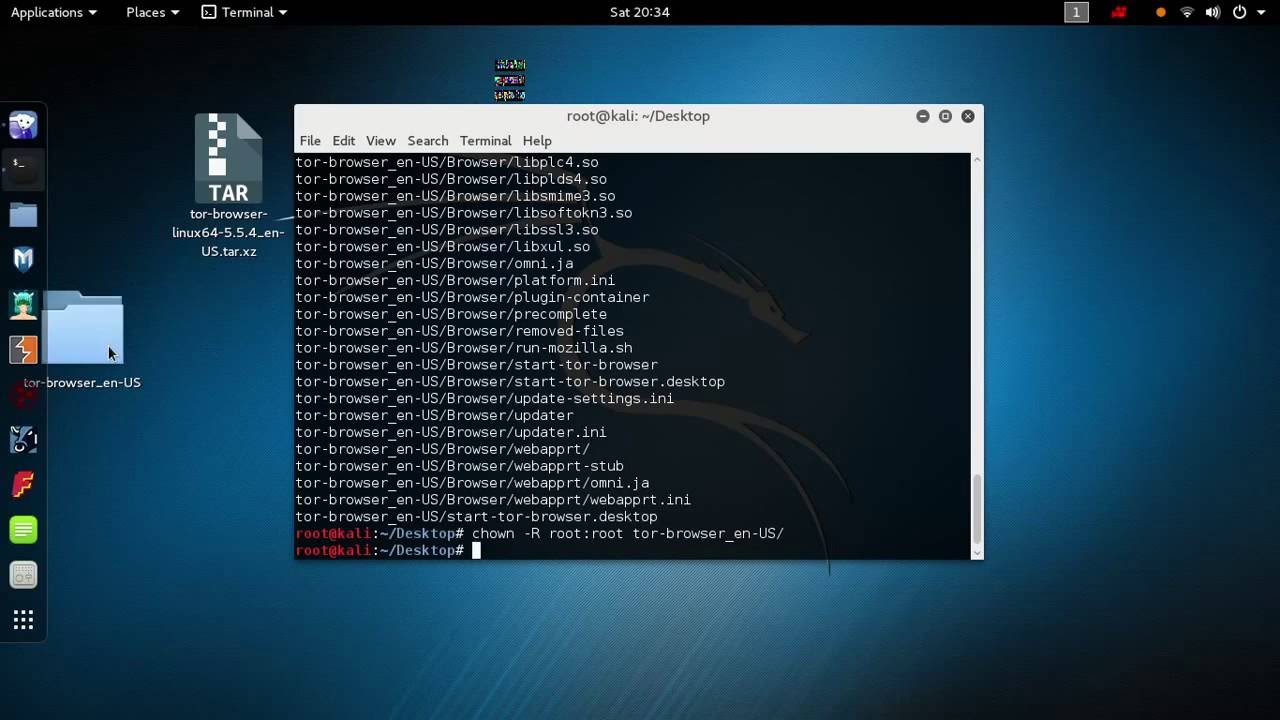Open the terminal View menu
The width and height of the screenshot is (1280, 720).
381,141
